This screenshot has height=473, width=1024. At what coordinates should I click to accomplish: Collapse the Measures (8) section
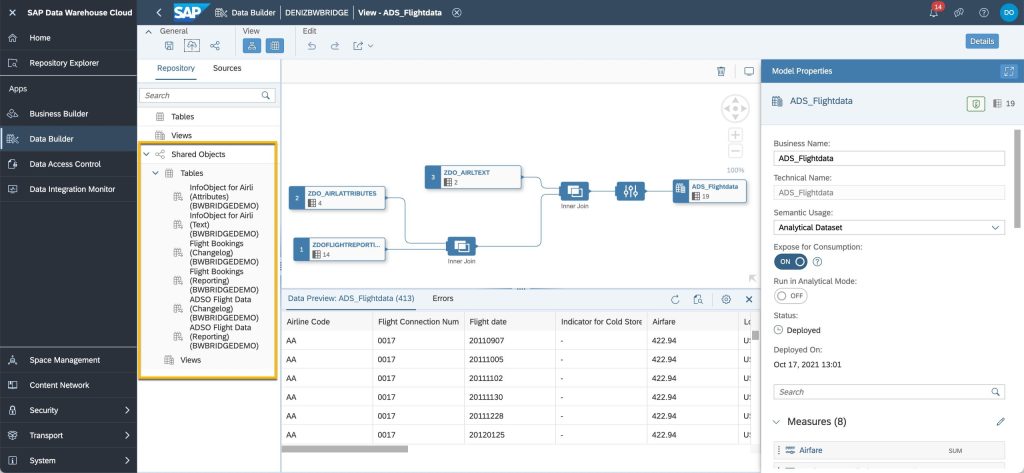tap(776, 422)
